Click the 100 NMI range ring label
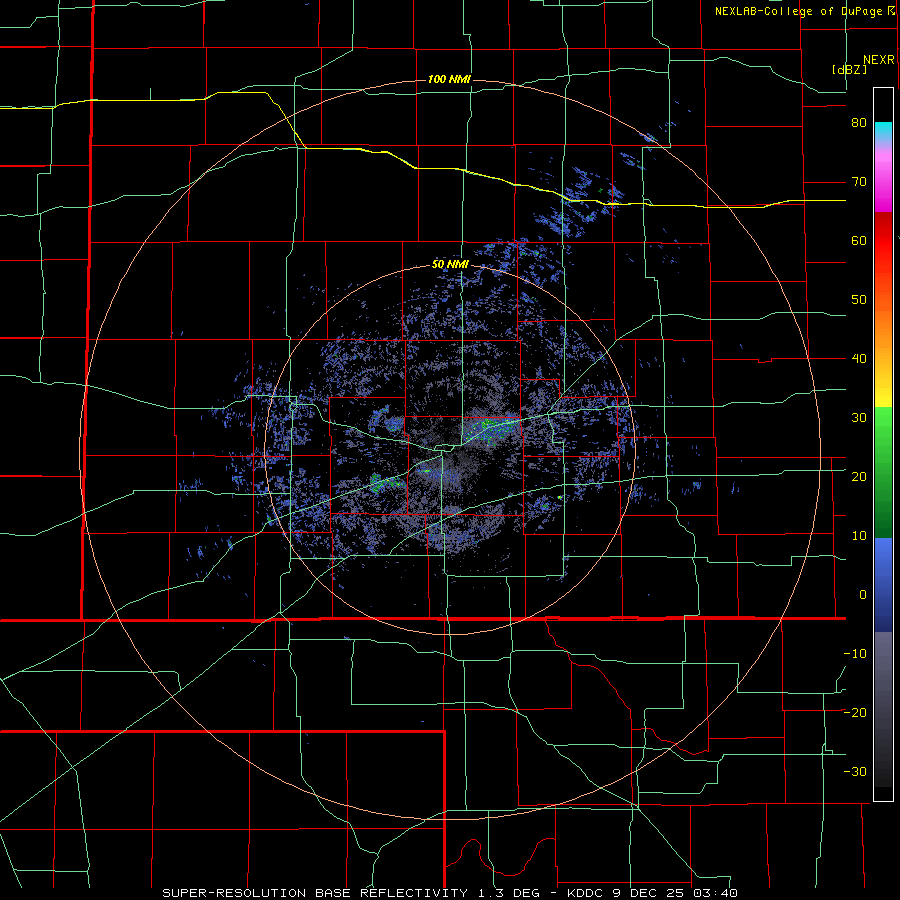This screenshot has width=900, height=900. click(449, 79)
